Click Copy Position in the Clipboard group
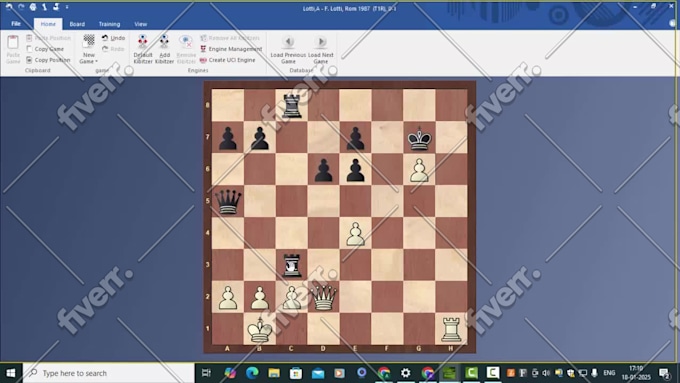The width and height of the screenshot is (680, 383). [48, 60]
